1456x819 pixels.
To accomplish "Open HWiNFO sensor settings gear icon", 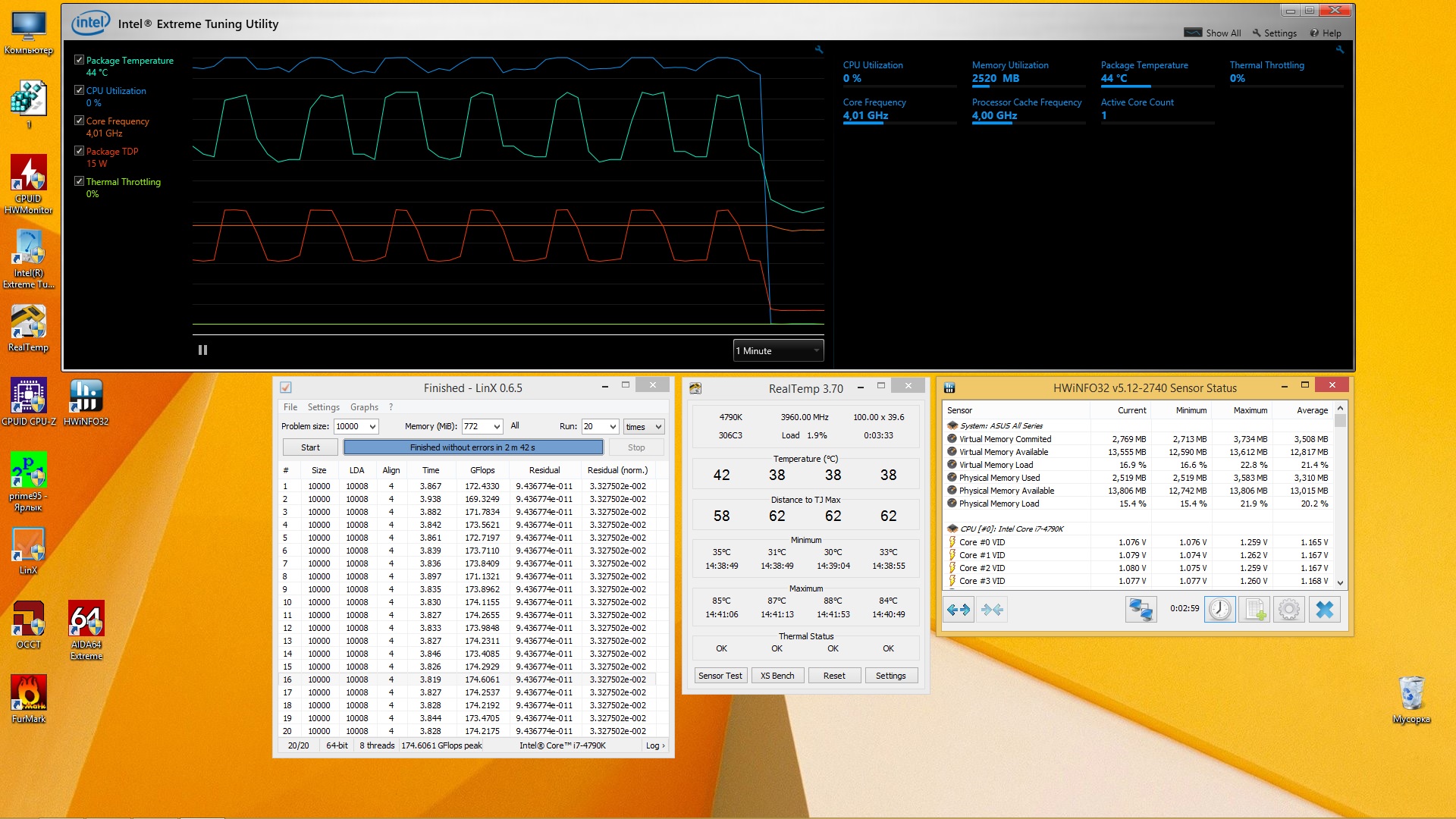I will [x=1289, y=610].
